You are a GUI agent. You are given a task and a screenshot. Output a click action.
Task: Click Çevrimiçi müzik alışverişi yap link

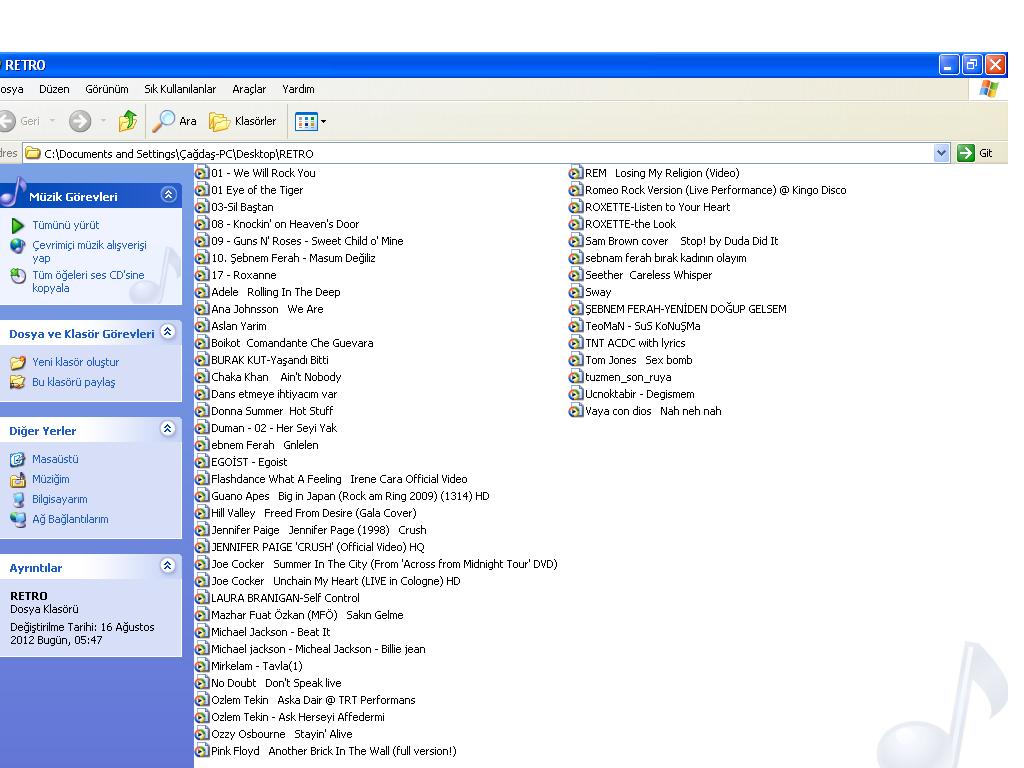[89, 251]
